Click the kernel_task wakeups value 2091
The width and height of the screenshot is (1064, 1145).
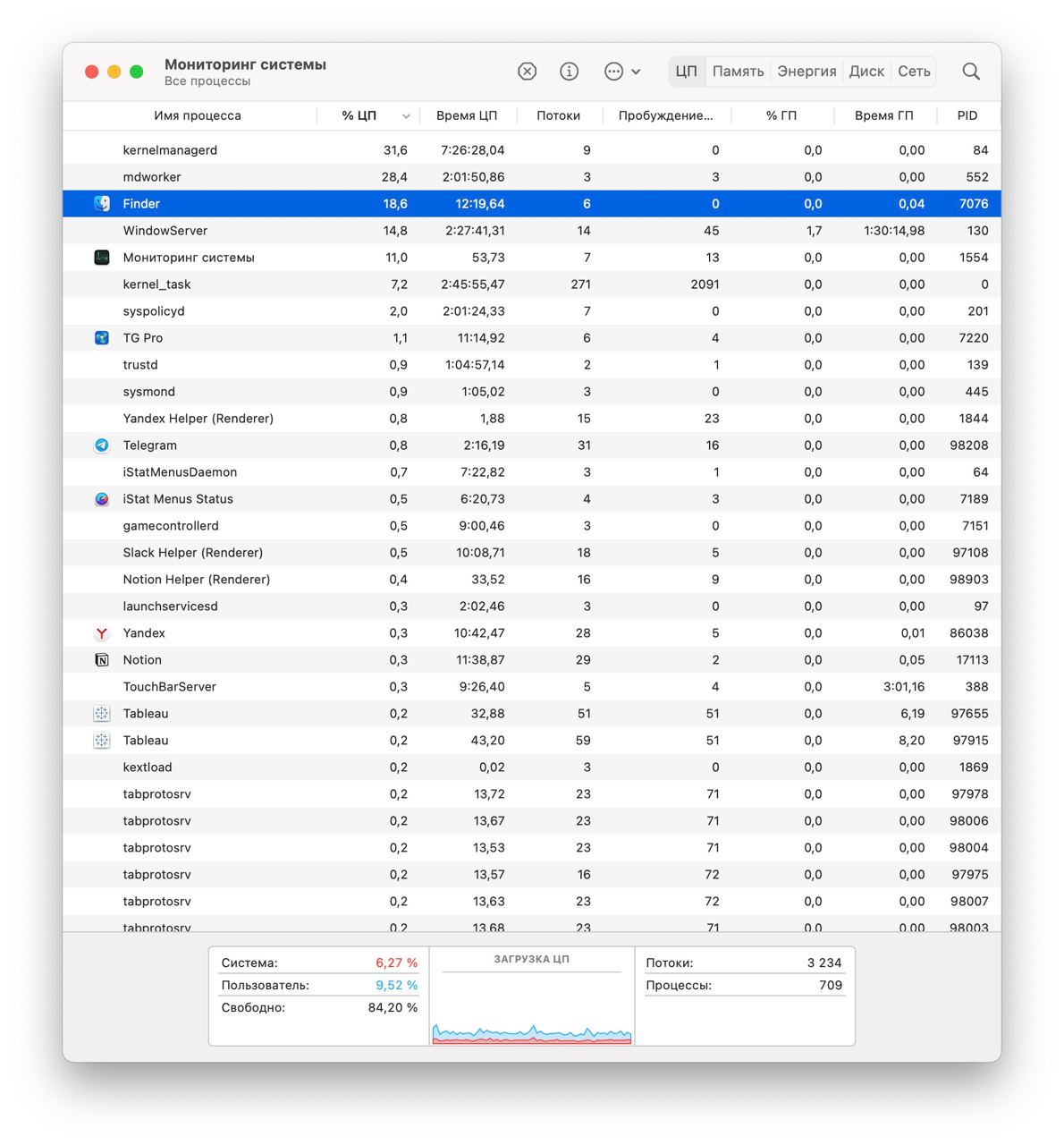coord(705,284)
